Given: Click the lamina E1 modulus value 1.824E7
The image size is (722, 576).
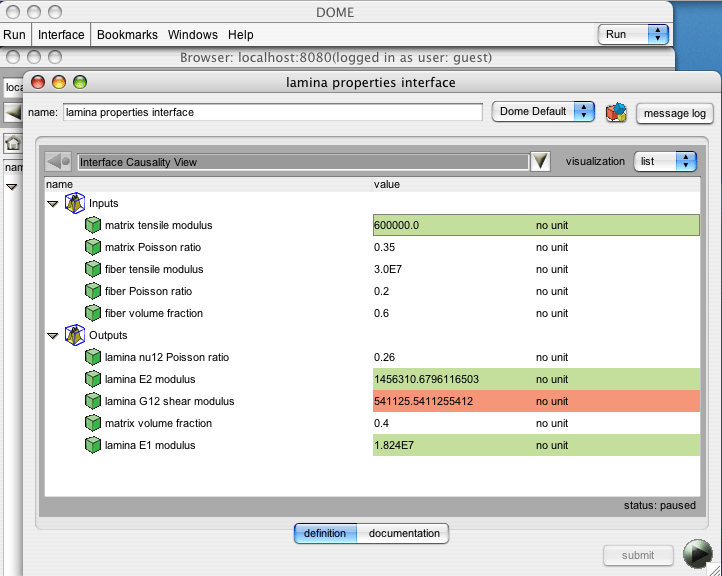Looking at the screenshot, I should [x=394, y=445].
